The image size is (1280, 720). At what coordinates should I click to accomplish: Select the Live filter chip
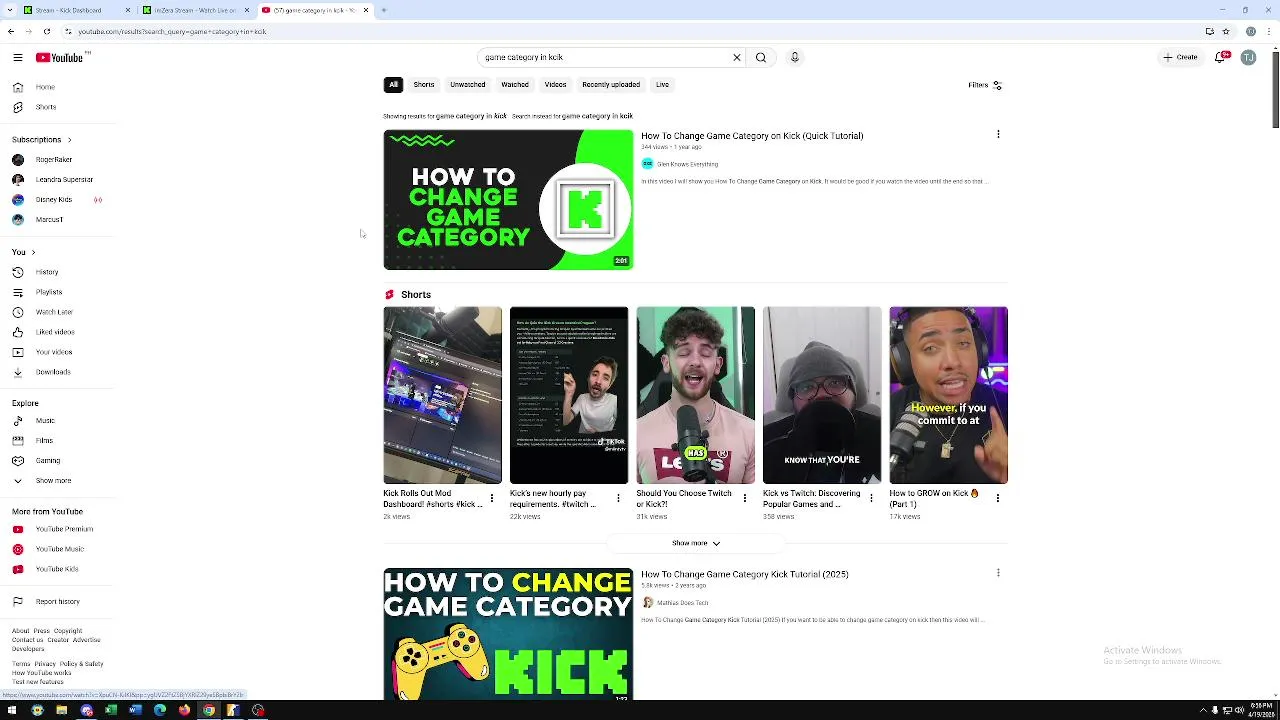(x=662, y=85)
